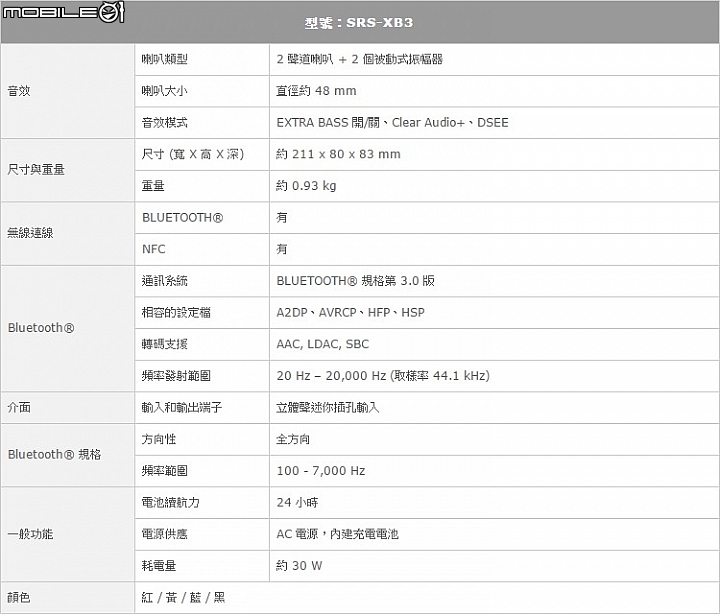
Task: Click the 耗電量 label
Action: [159, 566]
